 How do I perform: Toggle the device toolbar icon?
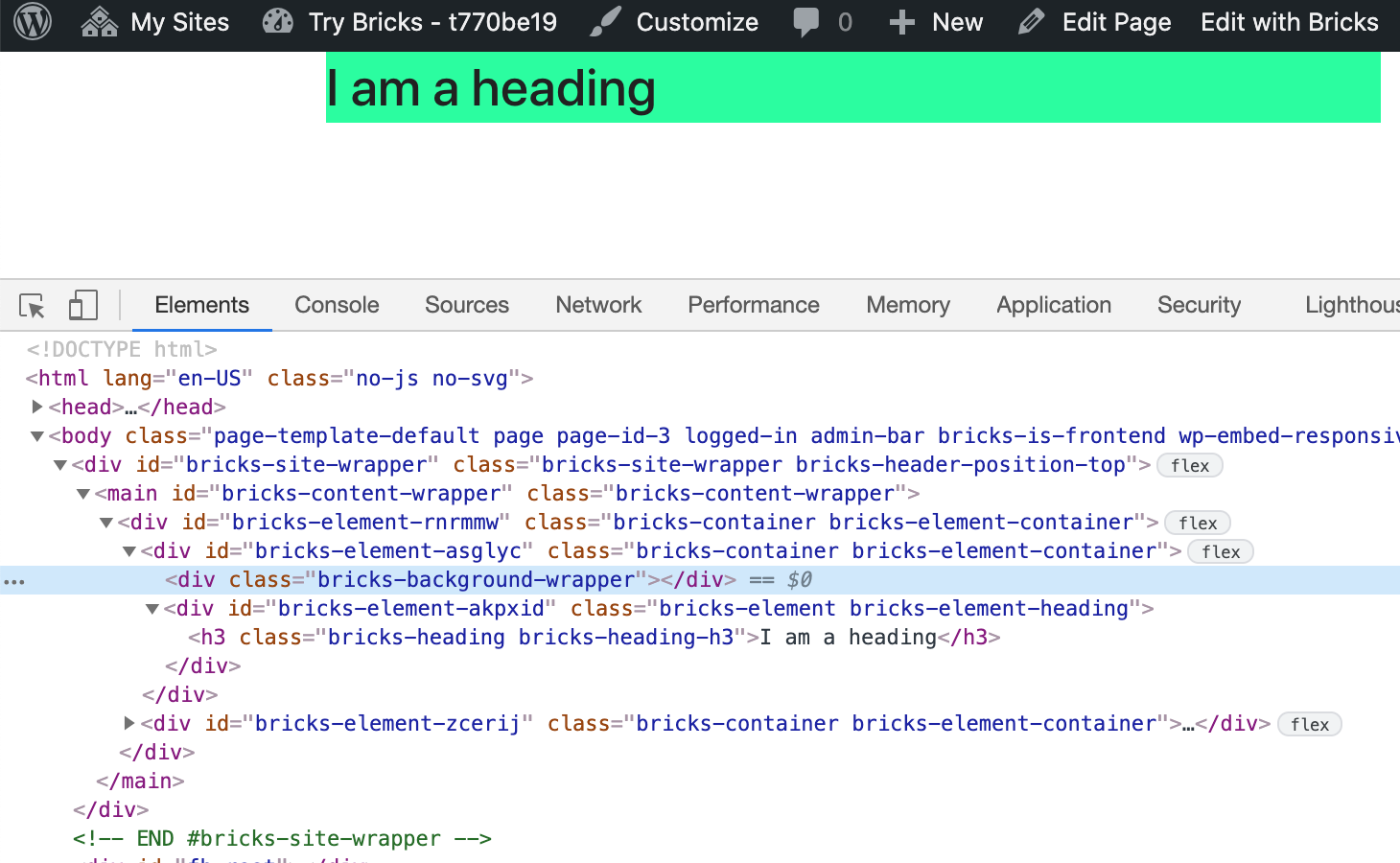pos(83,305)
